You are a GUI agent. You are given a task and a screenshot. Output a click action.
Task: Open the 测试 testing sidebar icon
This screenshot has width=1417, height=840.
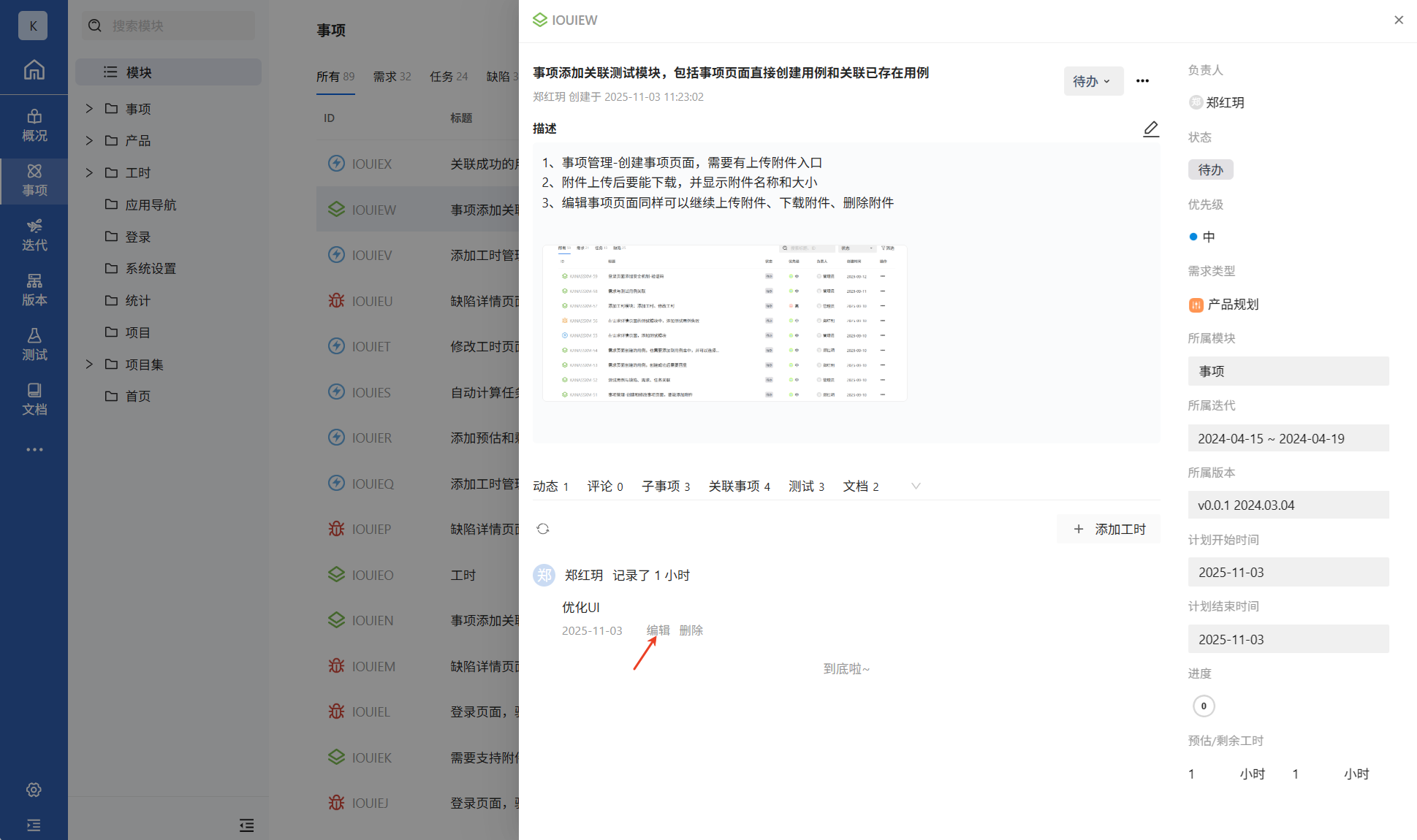pyautogui.click(x=34, y=344)
